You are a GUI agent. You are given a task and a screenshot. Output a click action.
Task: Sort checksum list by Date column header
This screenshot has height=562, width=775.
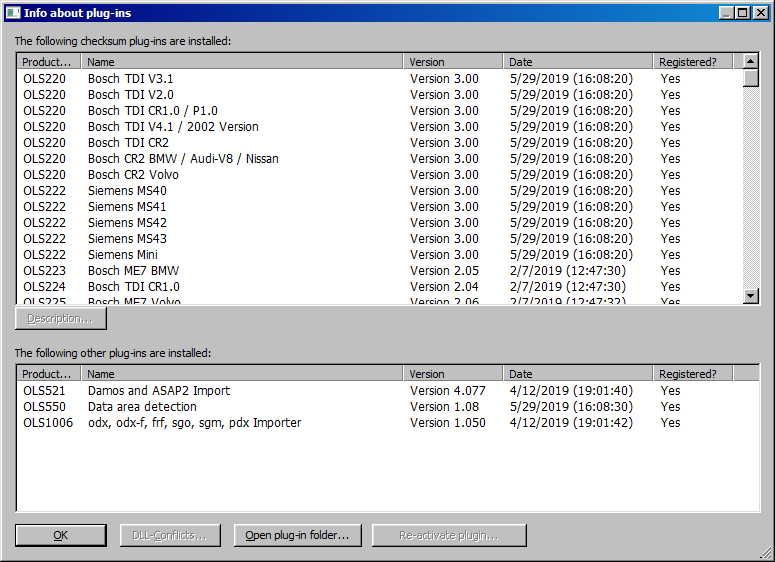[x=578, y=62]
